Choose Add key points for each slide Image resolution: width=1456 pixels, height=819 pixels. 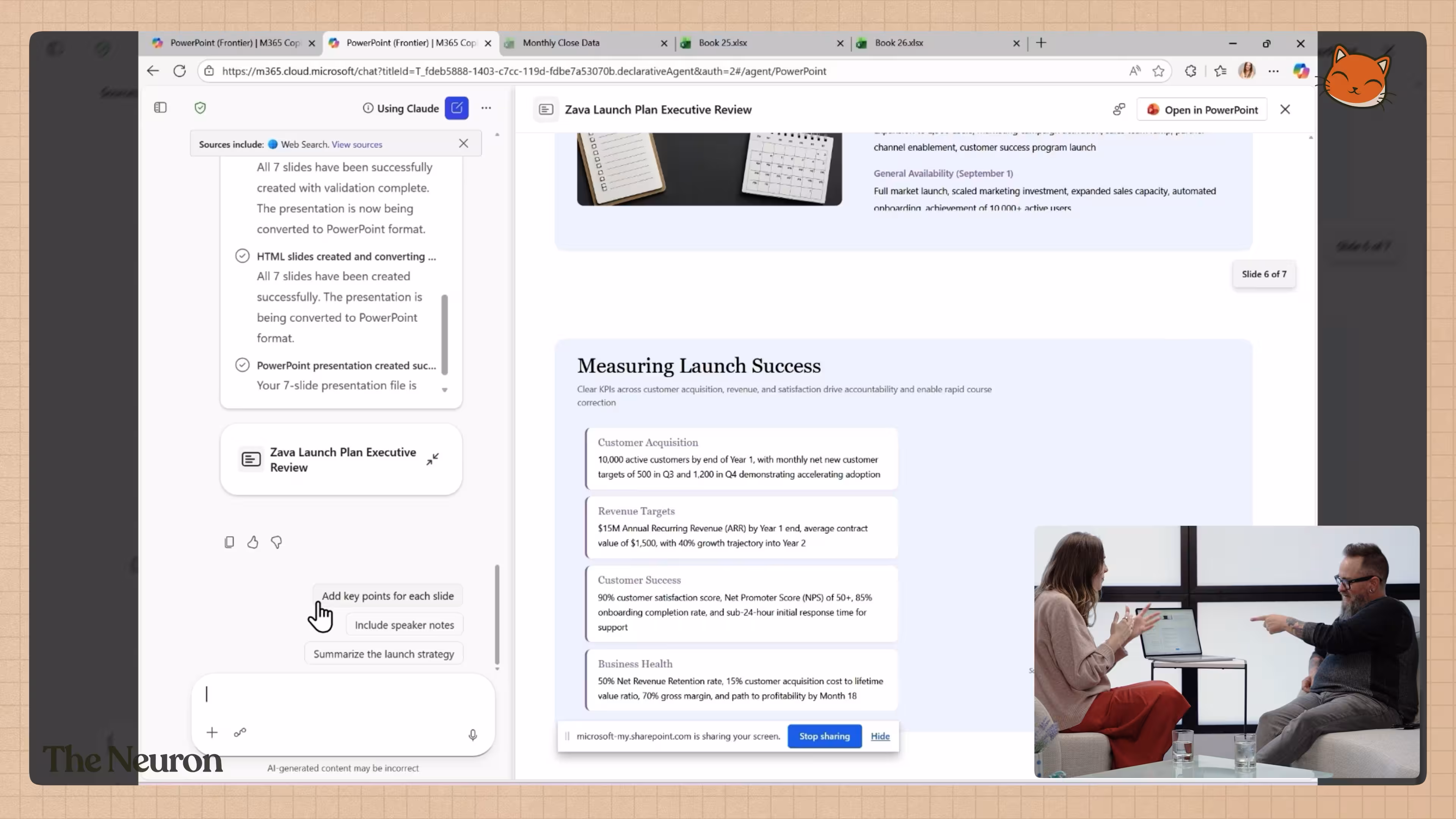388,596
